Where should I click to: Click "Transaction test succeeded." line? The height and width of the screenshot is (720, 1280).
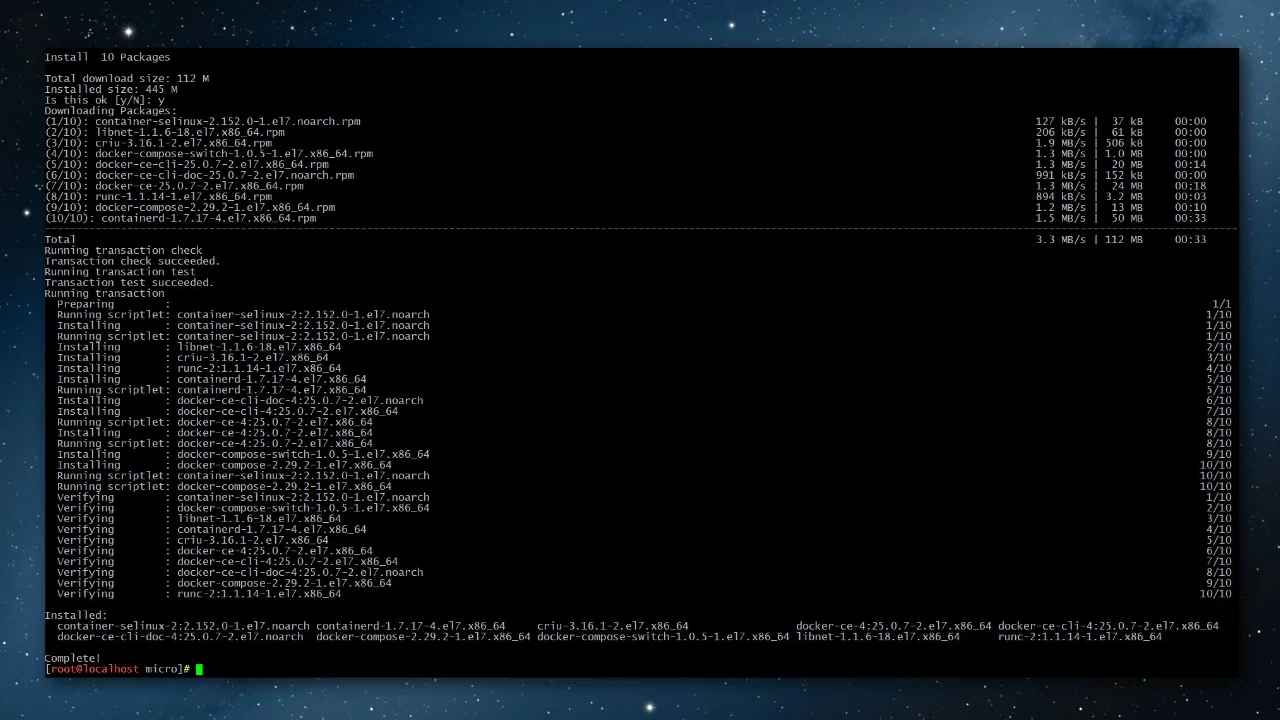coord(129,283)
